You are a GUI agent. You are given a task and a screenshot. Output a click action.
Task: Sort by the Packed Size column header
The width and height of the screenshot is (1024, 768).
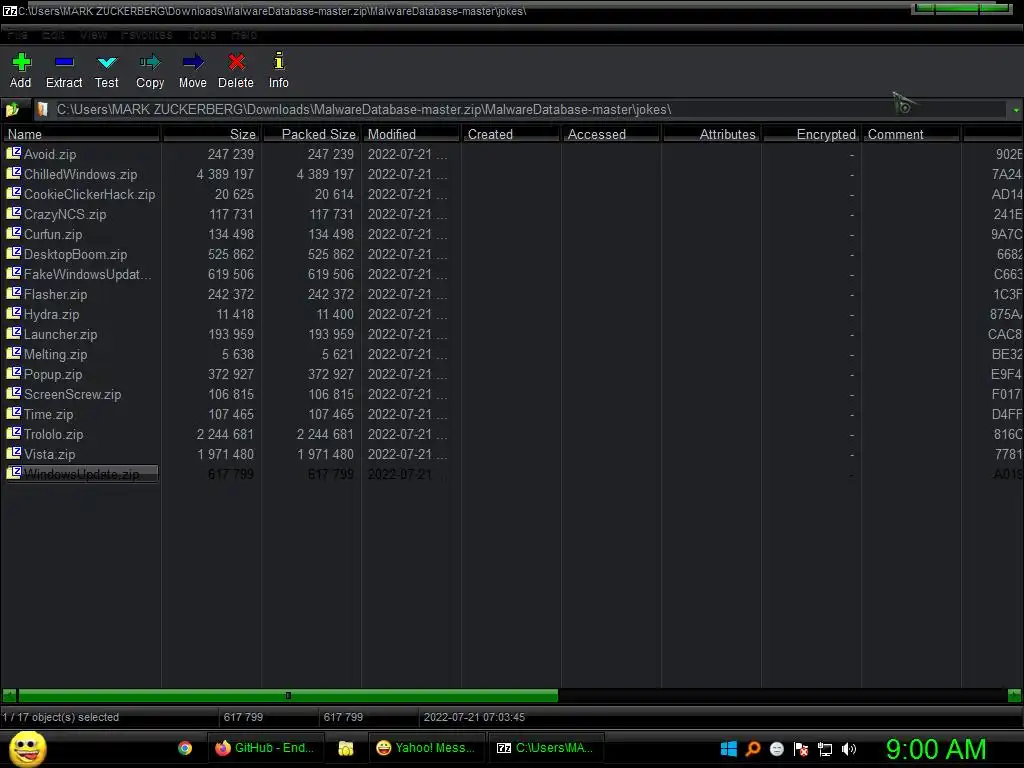point(312,134)
